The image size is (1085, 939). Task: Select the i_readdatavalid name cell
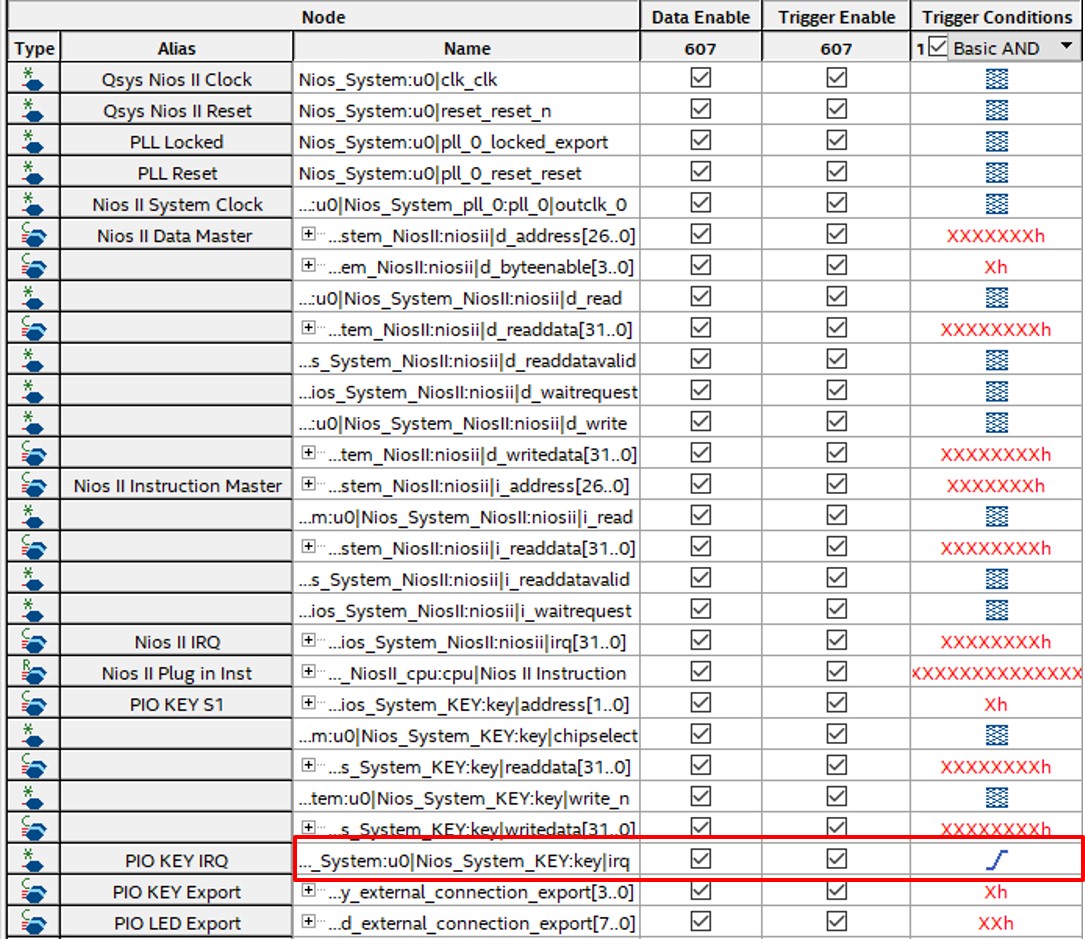tap(466, 579)
